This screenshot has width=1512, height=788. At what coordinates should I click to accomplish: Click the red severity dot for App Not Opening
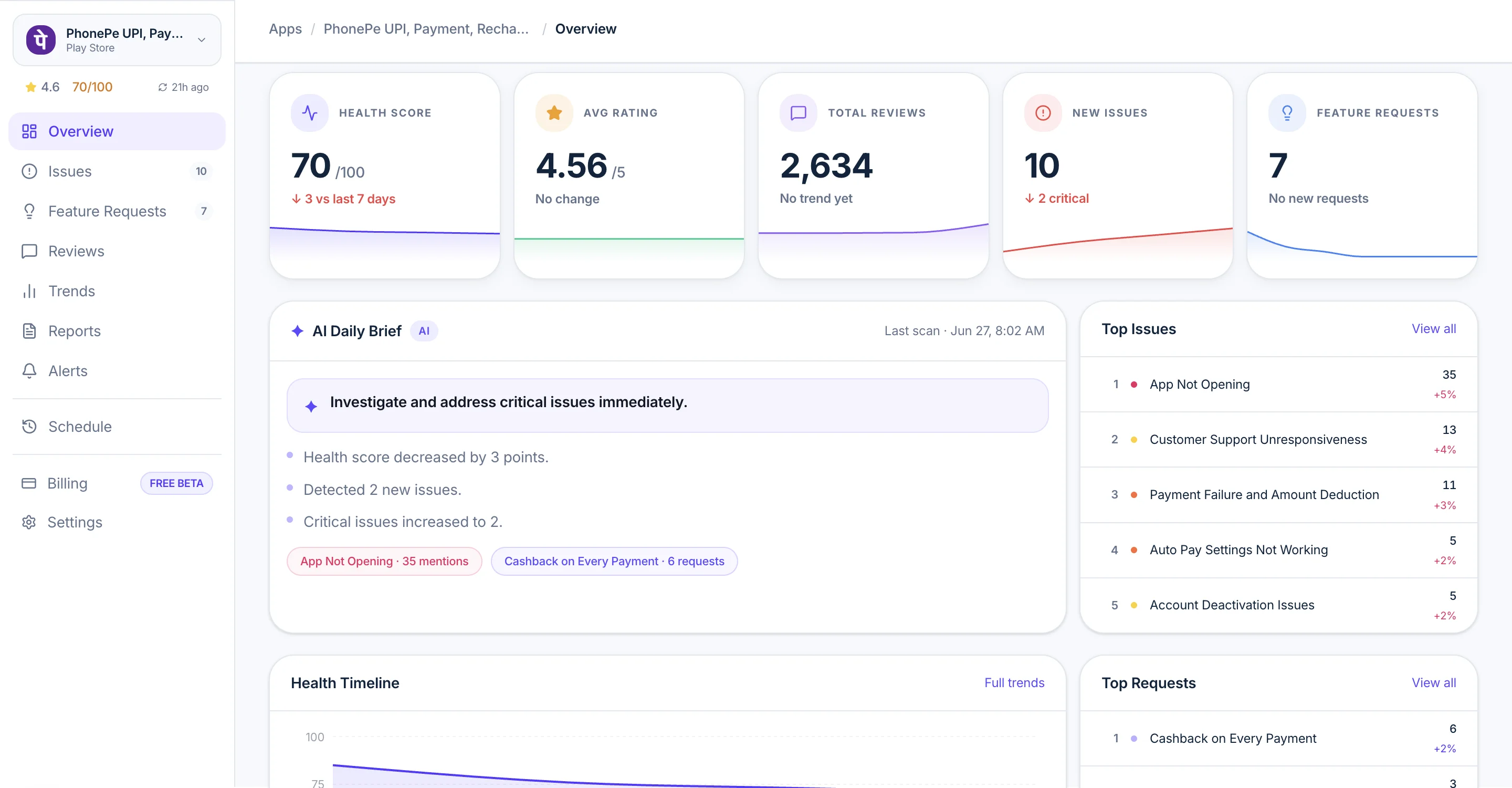pyautogui.click(x=1134, y=384)
